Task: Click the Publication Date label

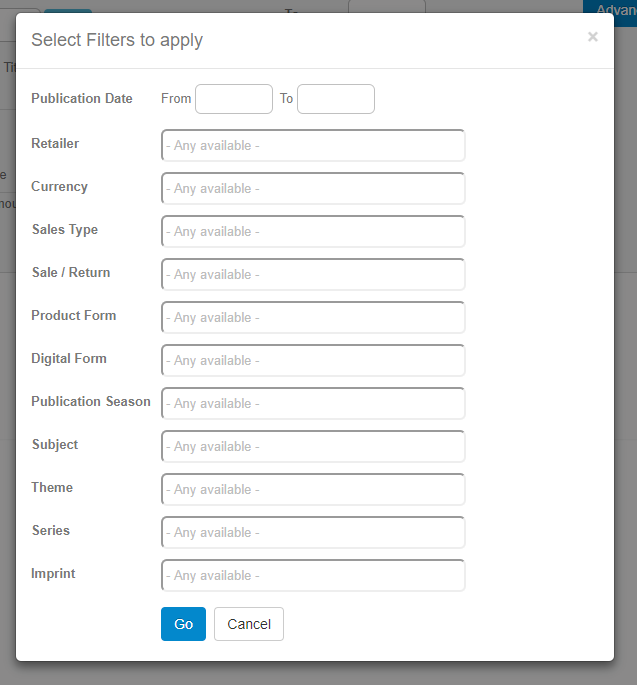Action: coord(81,99)
